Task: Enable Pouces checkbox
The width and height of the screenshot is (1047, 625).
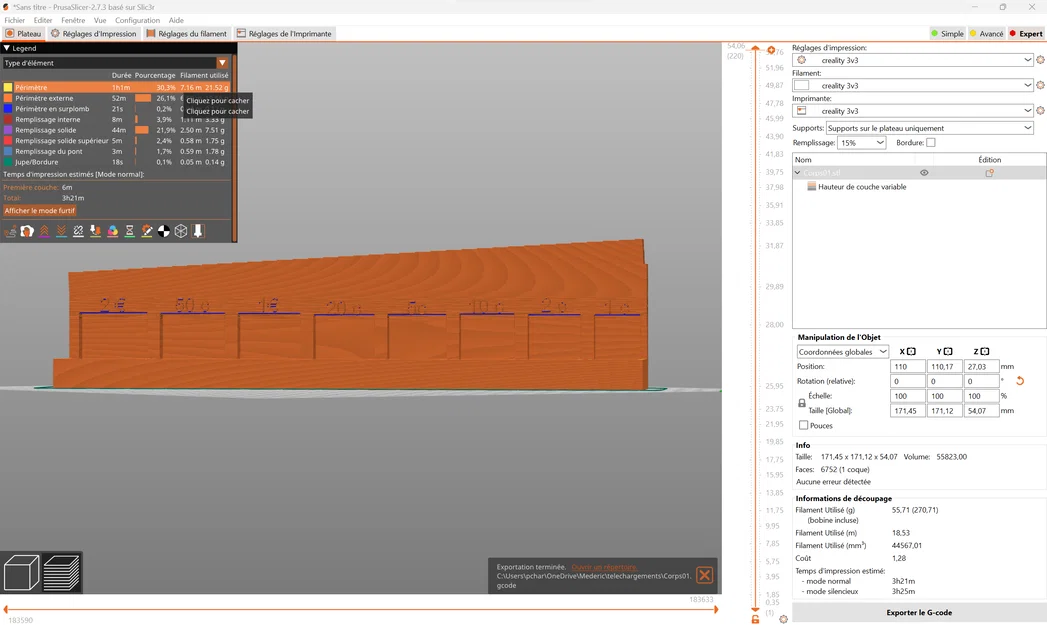Action: click(803, 425)
